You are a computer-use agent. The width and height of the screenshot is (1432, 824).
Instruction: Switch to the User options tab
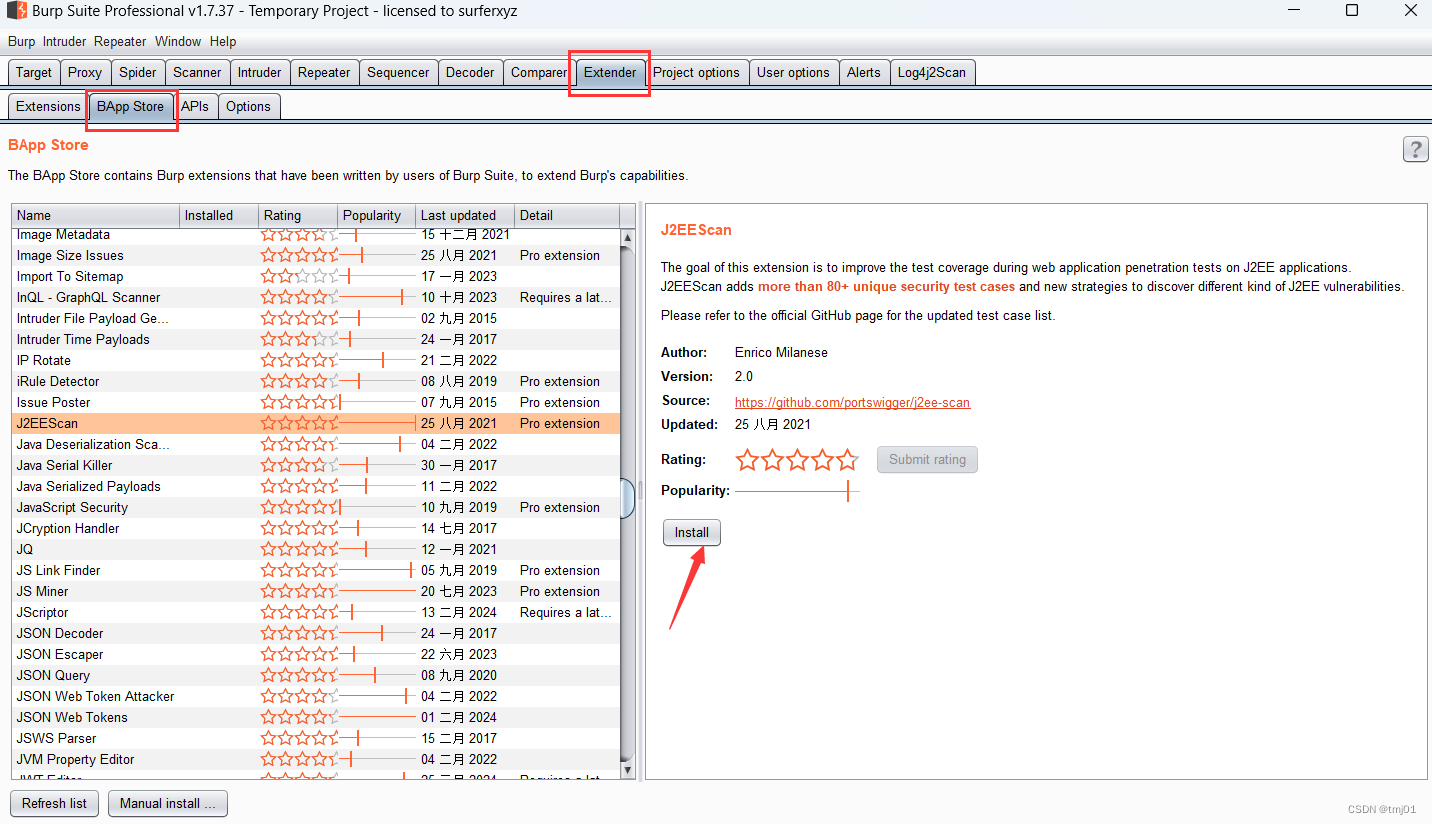pos(793,72)
